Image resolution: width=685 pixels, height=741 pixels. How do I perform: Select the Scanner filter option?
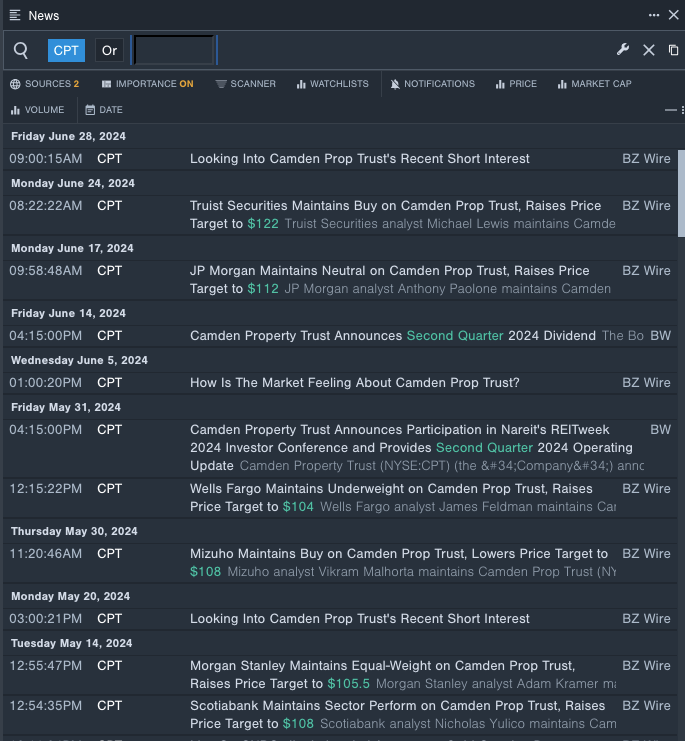(x=245, y=84)
